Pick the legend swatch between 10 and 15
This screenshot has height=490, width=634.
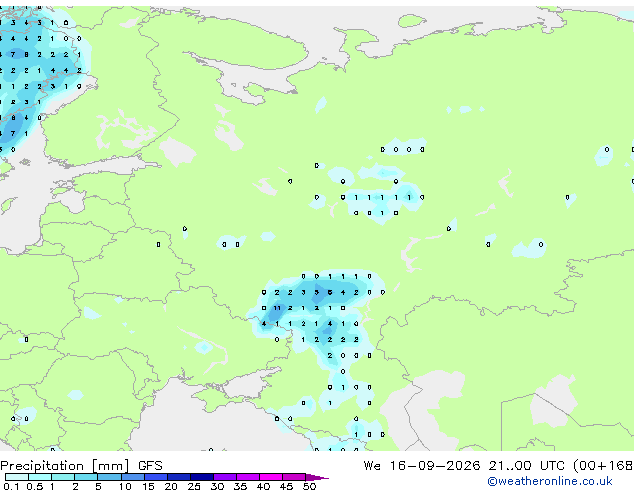point(132,477)
